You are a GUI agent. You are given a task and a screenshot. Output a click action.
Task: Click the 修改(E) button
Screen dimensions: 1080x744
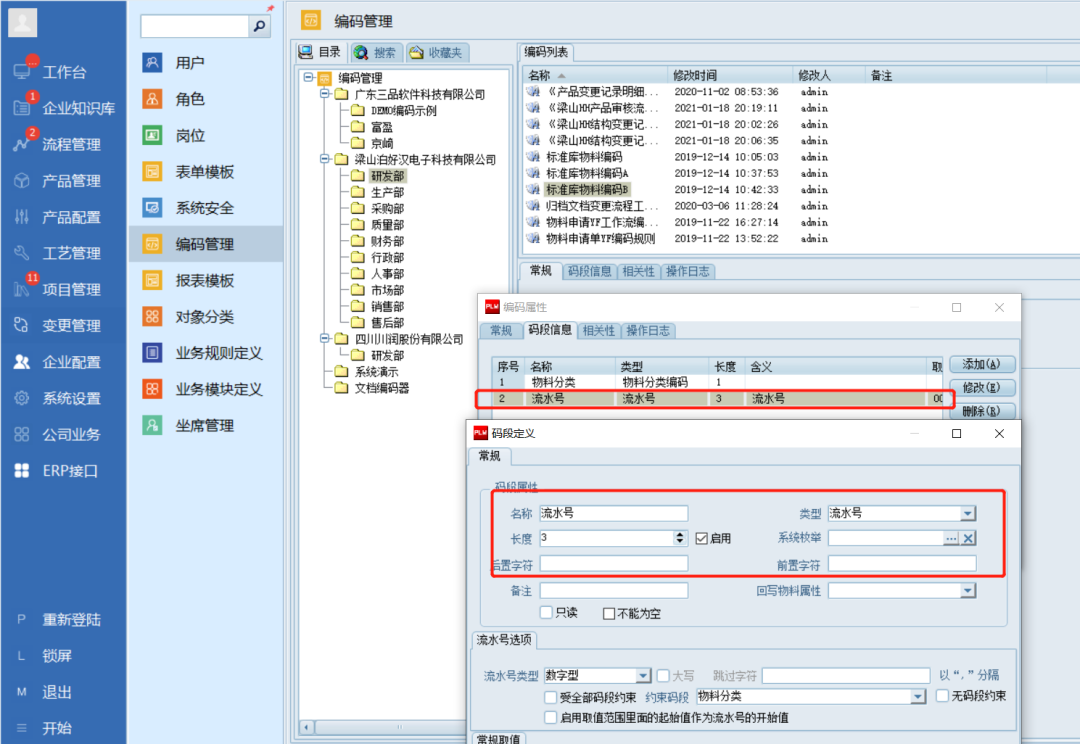[982, 387]
